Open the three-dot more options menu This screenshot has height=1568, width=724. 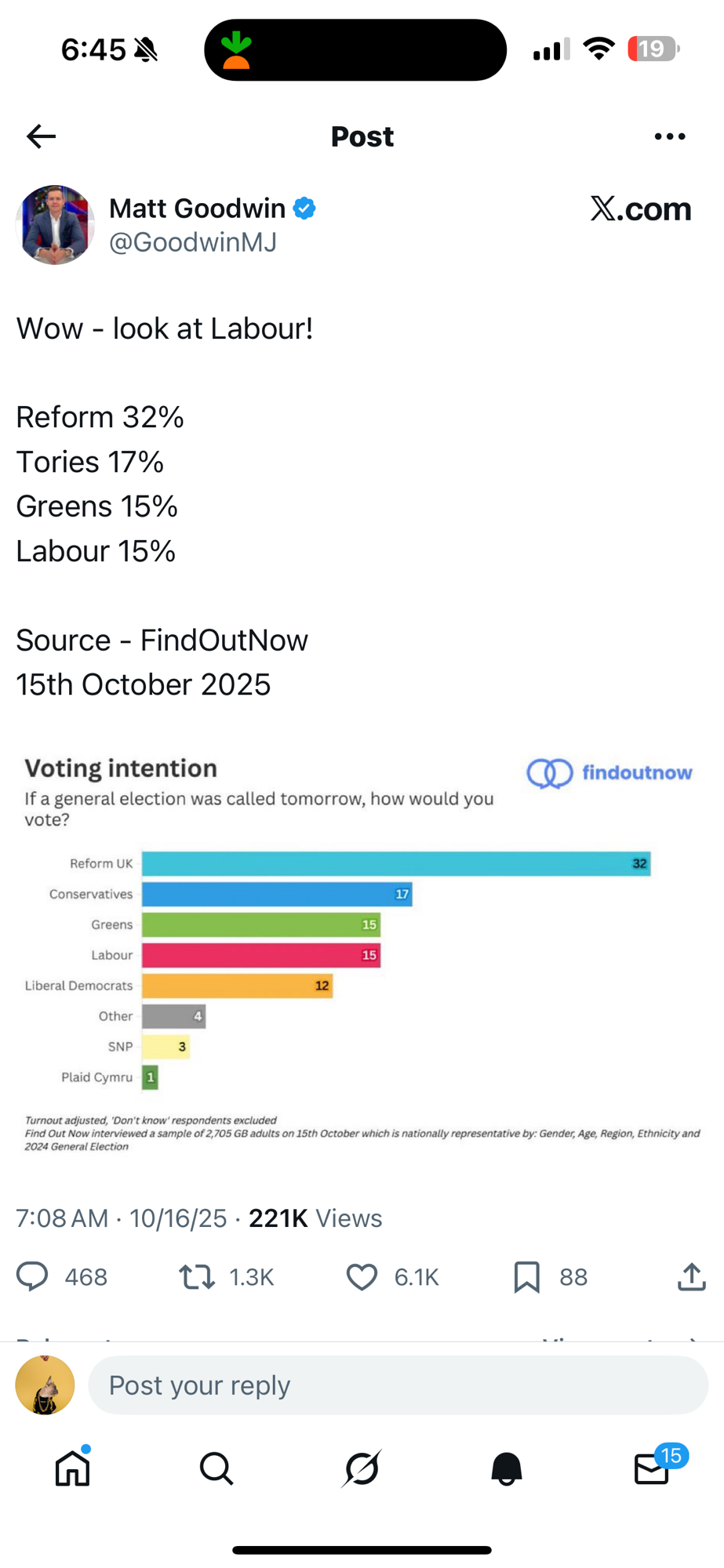(669, 136)
